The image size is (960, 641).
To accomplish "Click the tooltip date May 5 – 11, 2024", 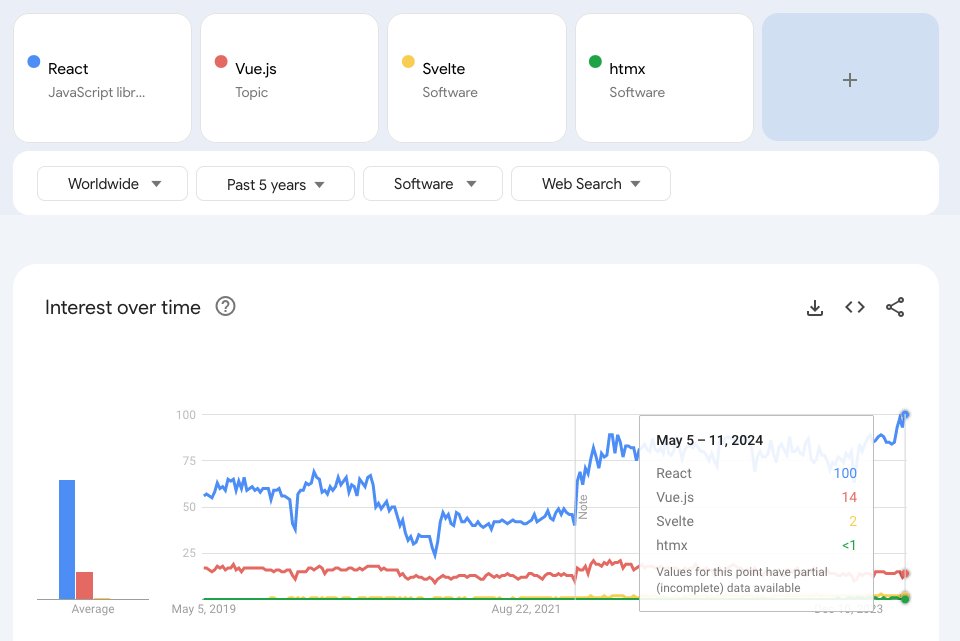I will [x=709, y=440].
